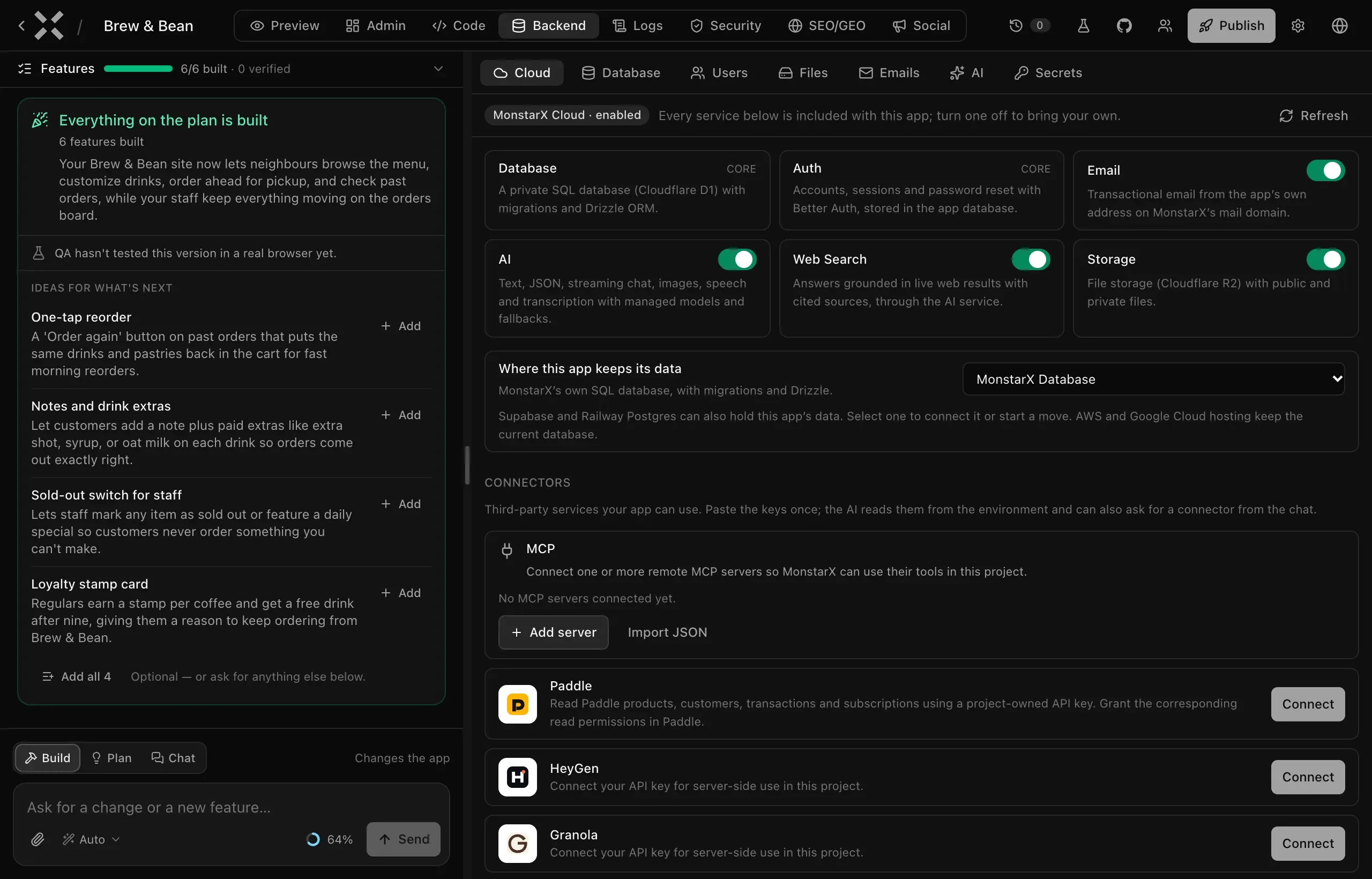This screenshot has width=1372, height=879.
Task: Add the Loyalty stamp card idea
Action: 401,593
